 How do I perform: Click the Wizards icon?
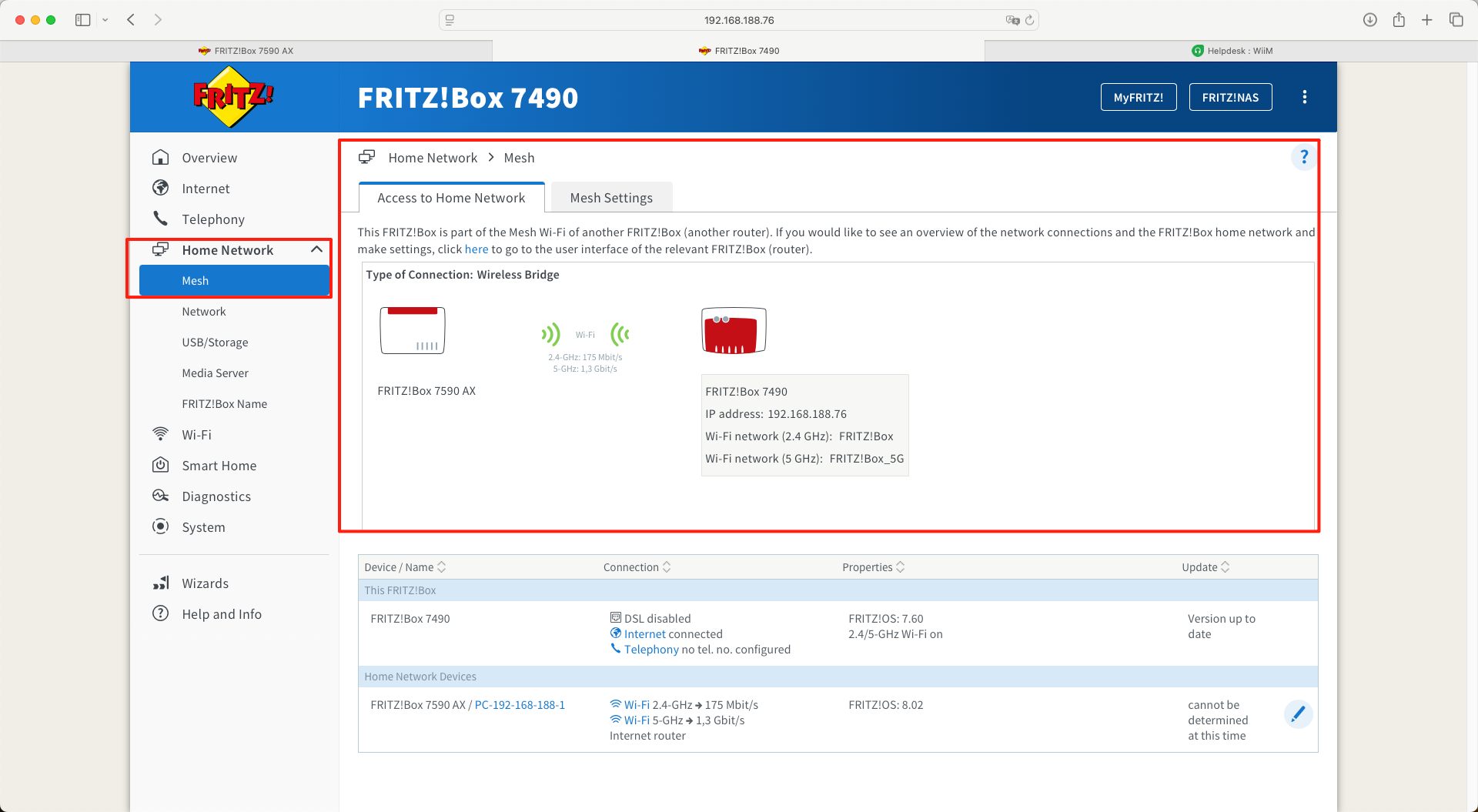point(160,583)
